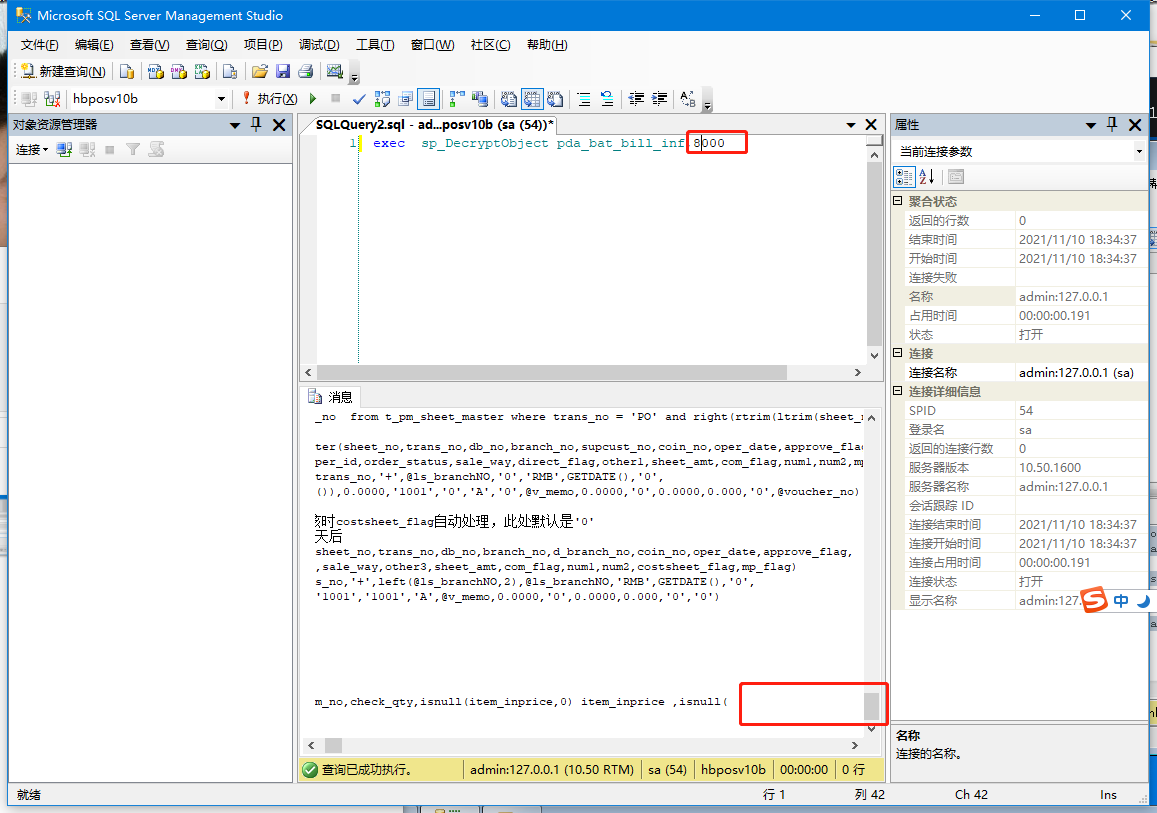
Task: Collapse the 聚合状态 properties section
Action: (x=898, y=202)
